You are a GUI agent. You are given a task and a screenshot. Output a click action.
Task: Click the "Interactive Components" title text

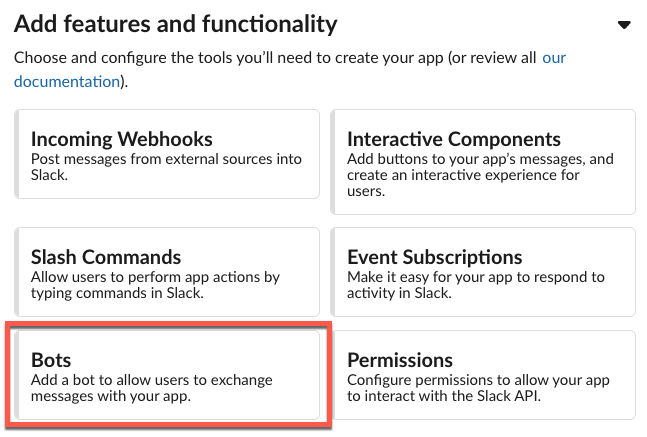(x=454, y=139)
